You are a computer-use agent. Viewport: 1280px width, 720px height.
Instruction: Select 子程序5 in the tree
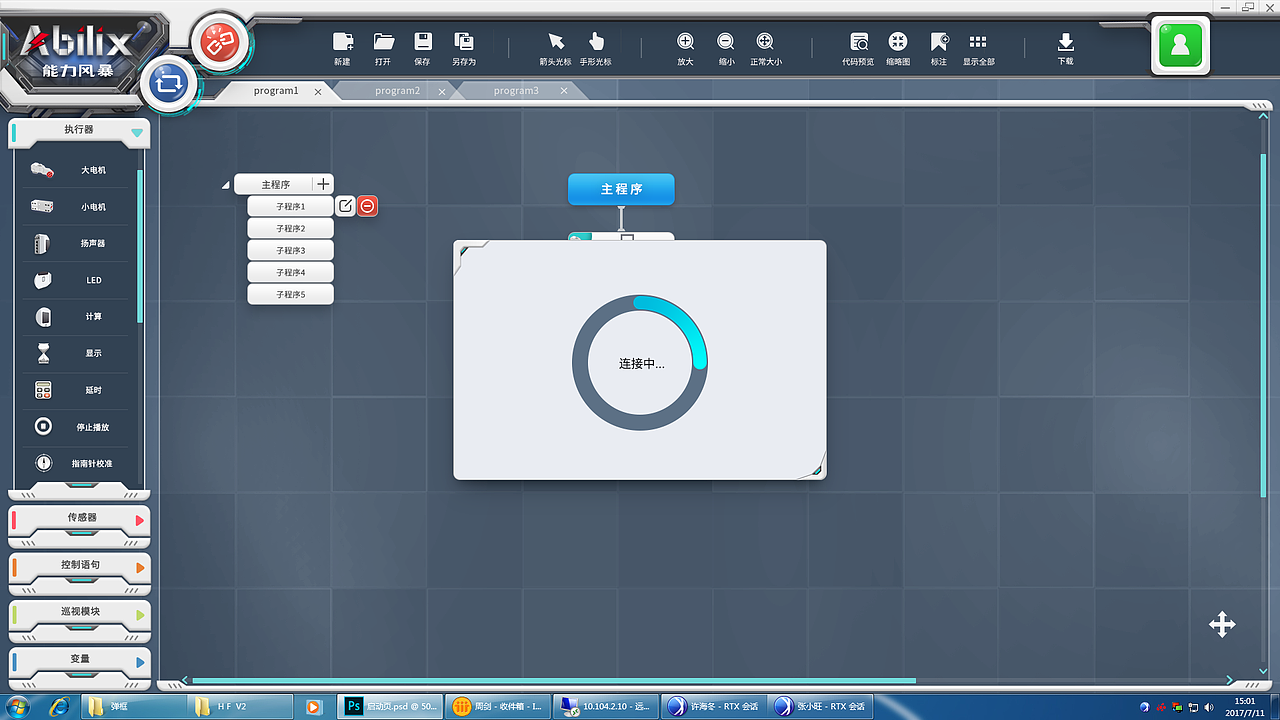[x=290, y=294]
